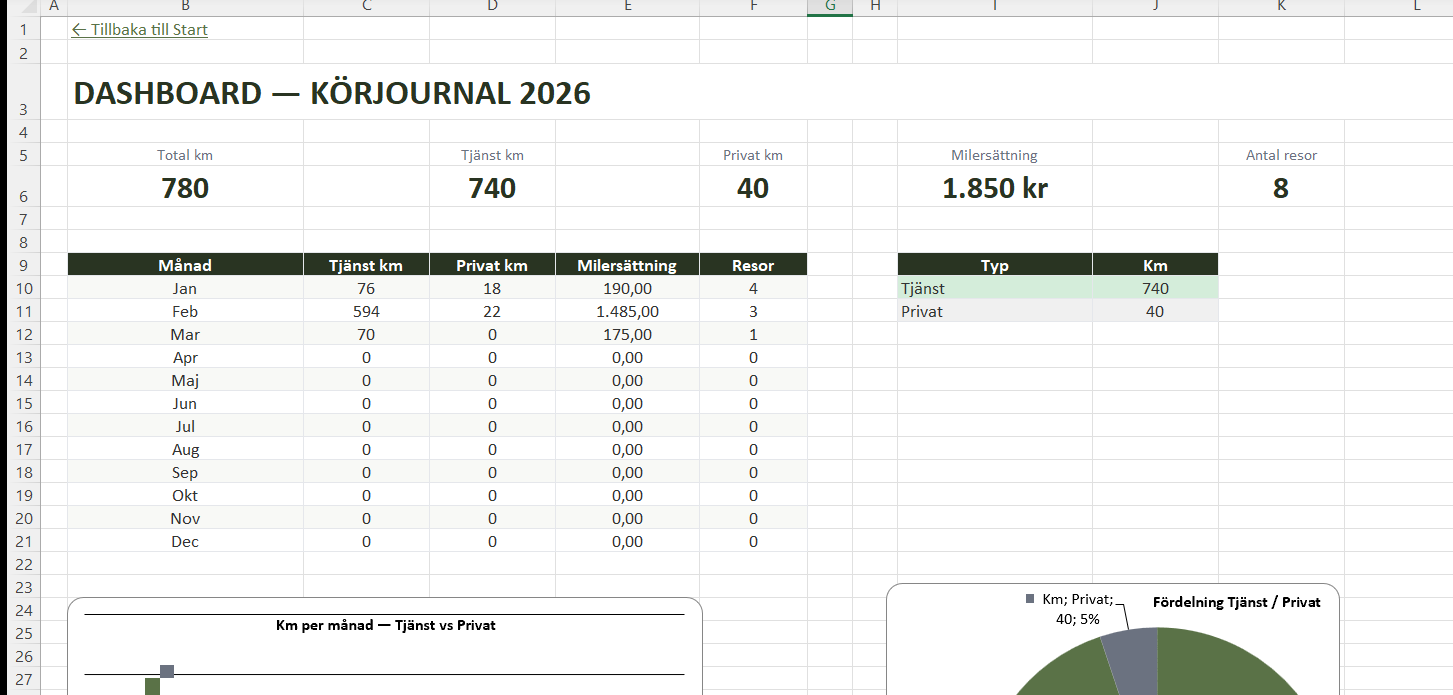This screenshot has width=1453, height=695.
Task: Click the Total km value 780
Action: pyautogui.click(x=185, y=188)
